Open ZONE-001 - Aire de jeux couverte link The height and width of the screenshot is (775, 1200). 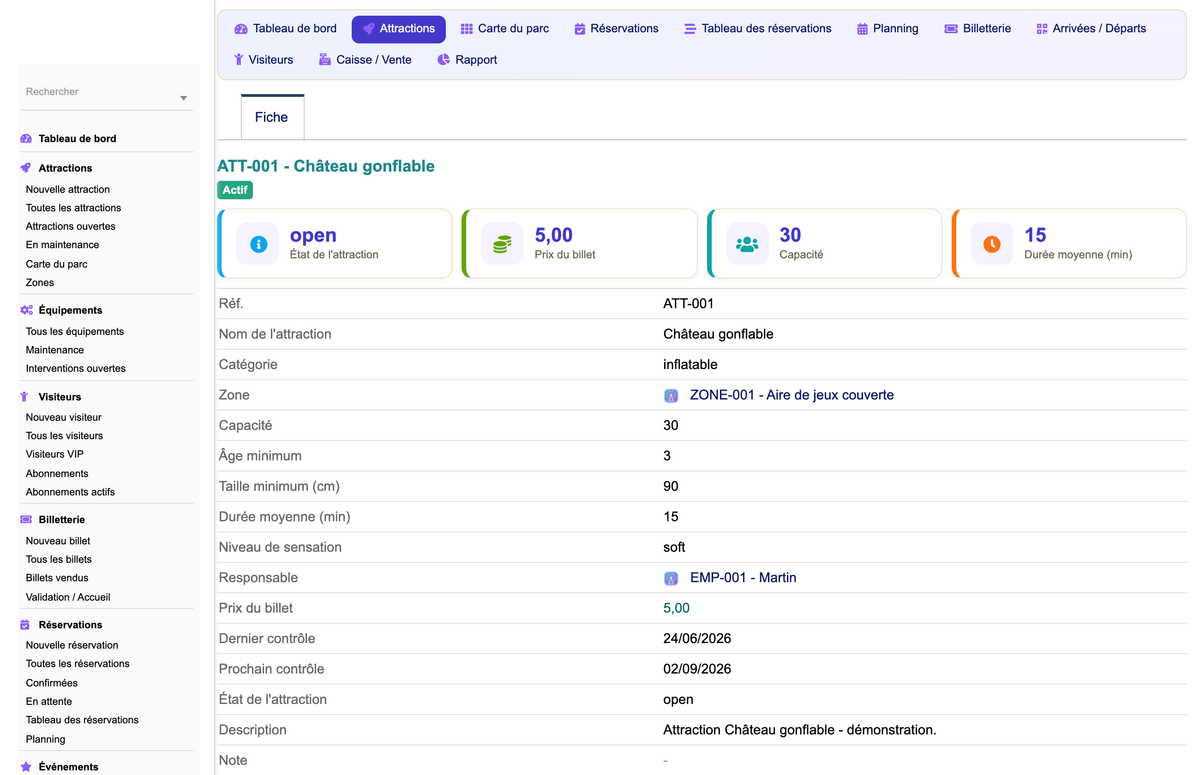[x=792, y=395]
